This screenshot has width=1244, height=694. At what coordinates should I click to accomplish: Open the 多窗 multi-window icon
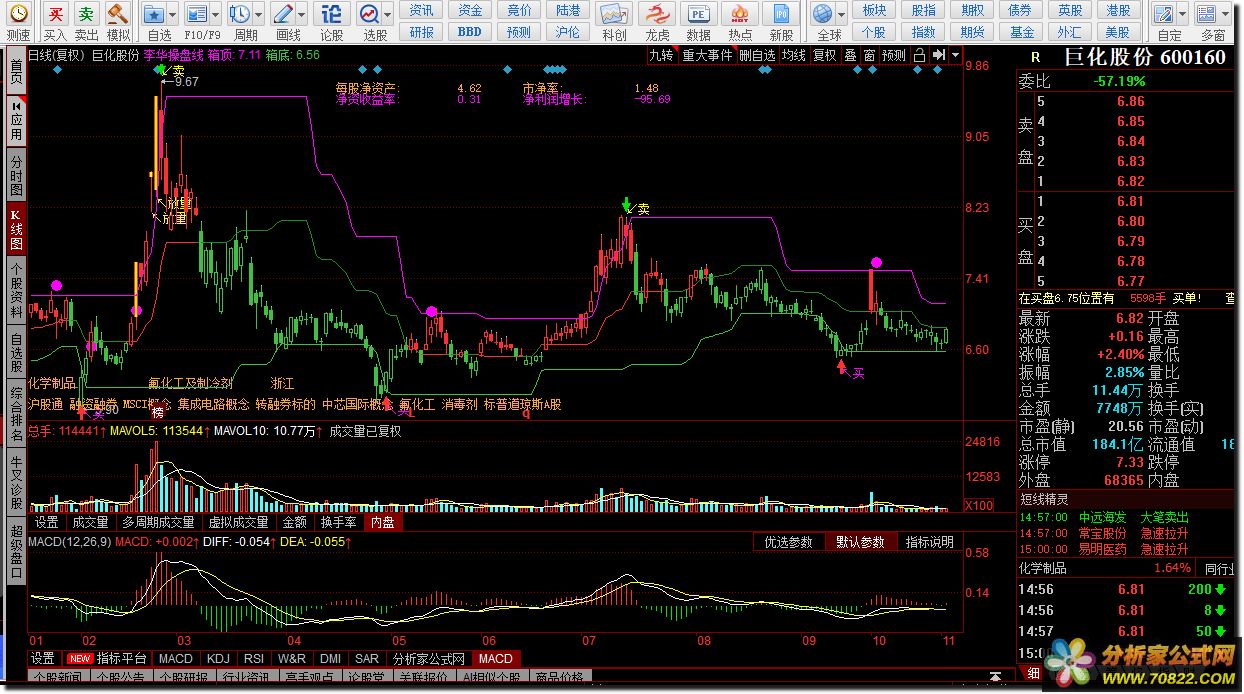point(1207,14)
